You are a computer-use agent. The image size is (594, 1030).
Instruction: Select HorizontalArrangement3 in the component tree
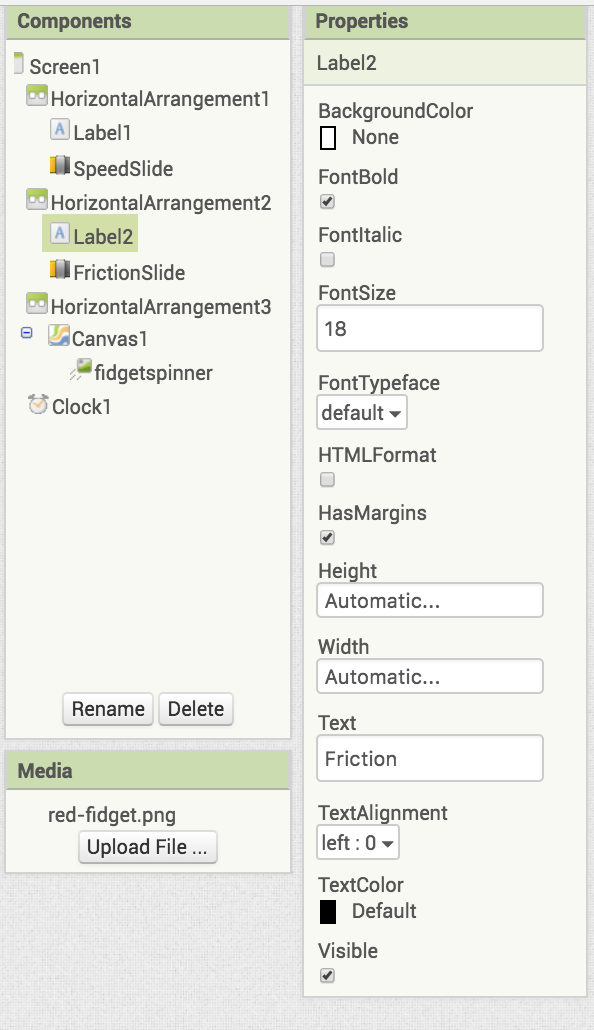(x=161, y=307)
